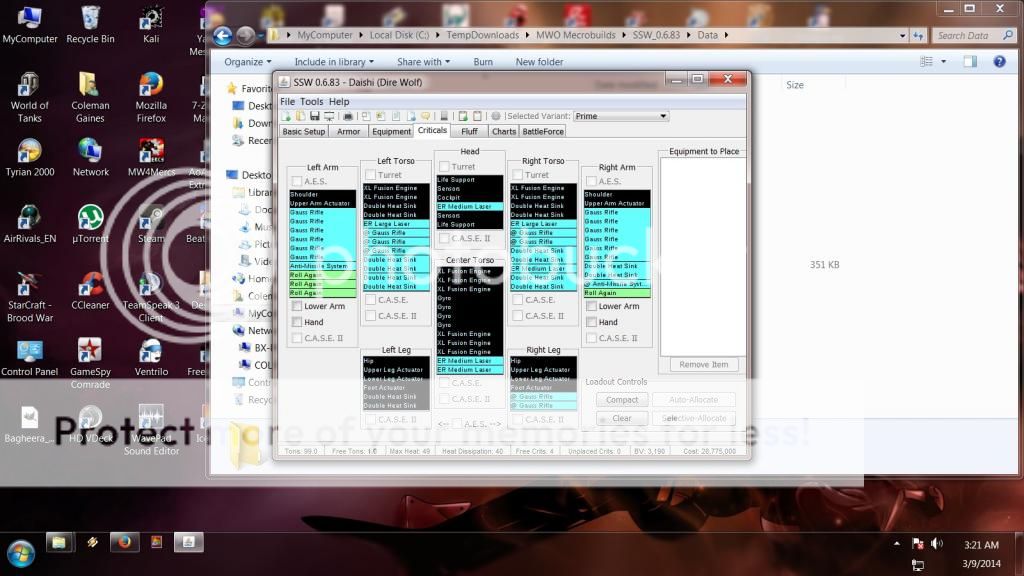This screenshot has width=1024, height=576.
Task: Toggle the Left Arm Lower Arm checkbox
Action: tap(297, 306)
